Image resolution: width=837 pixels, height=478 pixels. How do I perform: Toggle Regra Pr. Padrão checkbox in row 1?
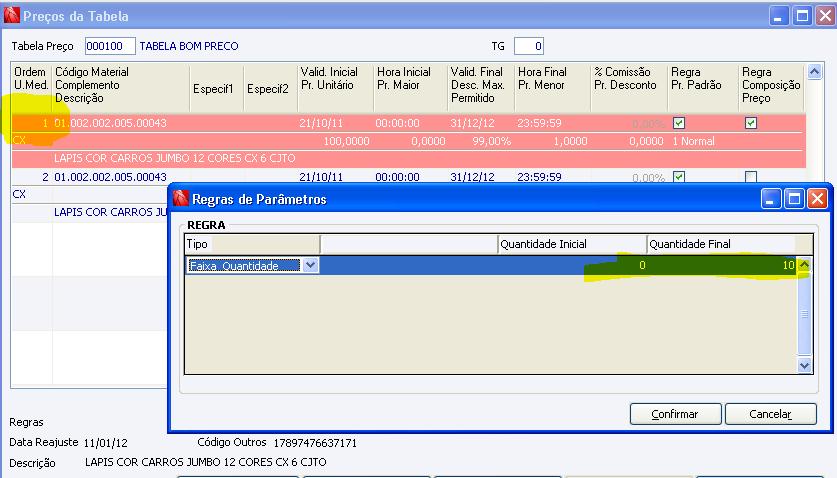679,123
